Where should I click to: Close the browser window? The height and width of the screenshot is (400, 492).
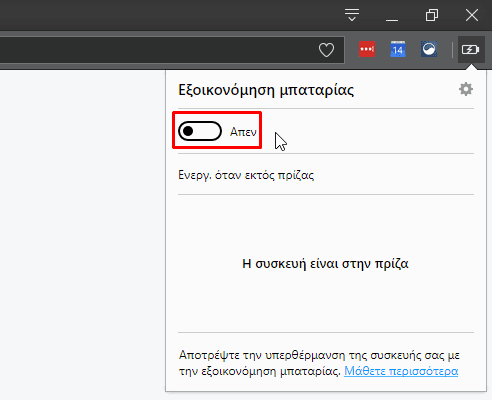tap(472, 15)
